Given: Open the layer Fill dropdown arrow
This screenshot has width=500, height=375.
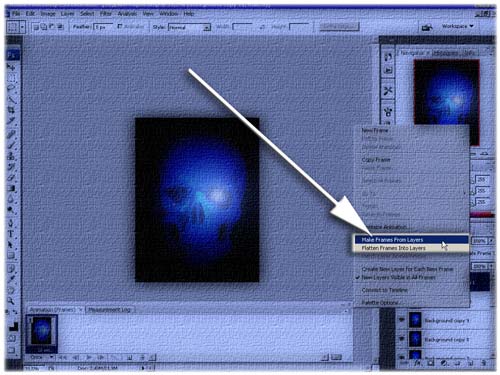Looking at the screenshot, I should click(x=491, y=266).
